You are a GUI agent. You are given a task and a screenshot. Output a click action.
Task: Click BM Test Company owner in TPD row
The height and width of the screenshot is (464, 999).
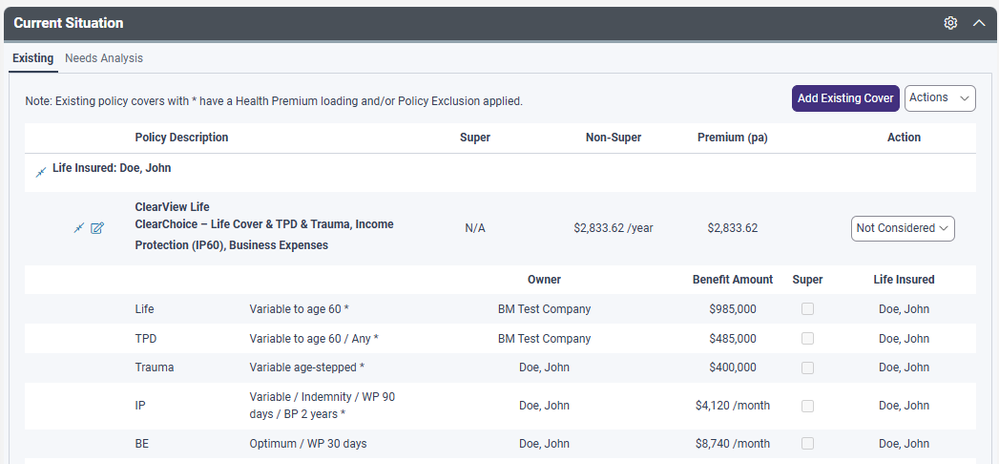click(x=544, y=339)
